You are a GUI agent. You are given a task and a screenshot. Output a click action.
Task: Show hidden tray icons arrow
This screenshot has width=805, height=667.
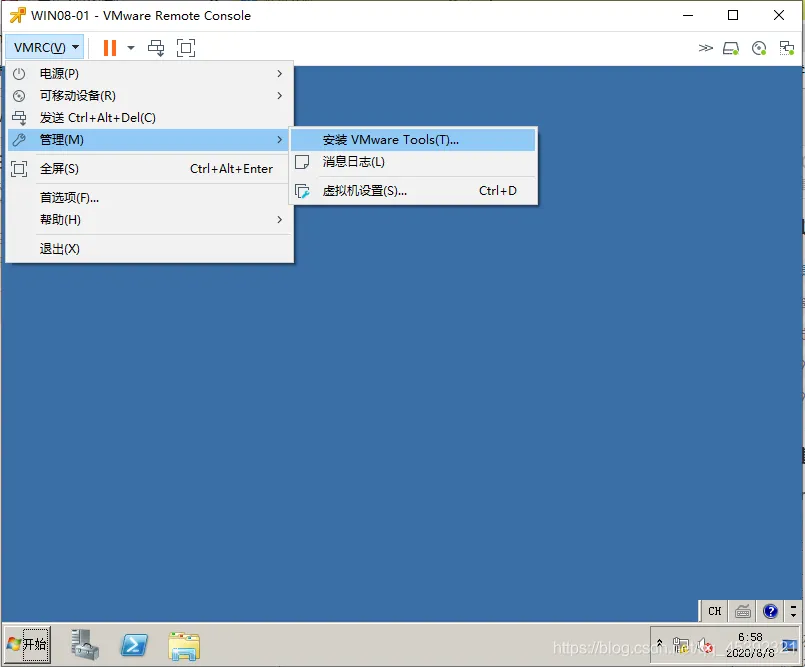point(660,643)
